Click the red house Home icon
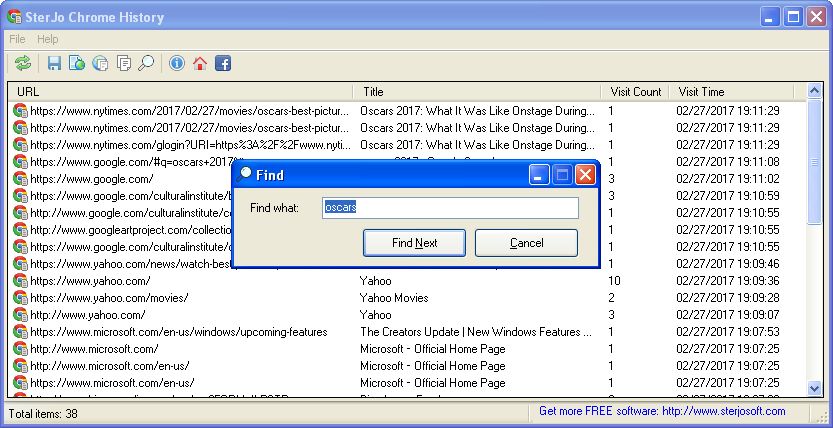This screenshot has width=833, height=428. 200,64
